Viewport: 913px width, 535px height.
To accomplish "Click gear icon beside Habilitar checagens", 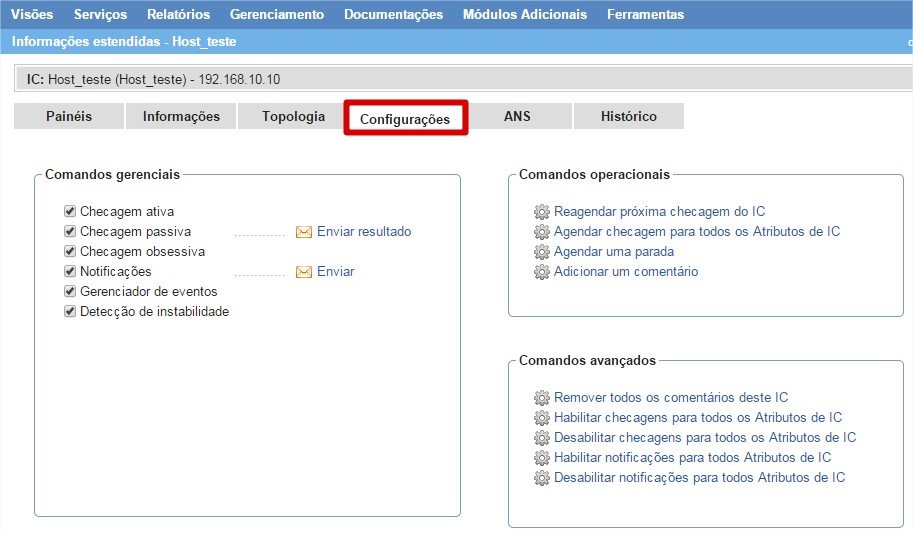I will (542, 418).
